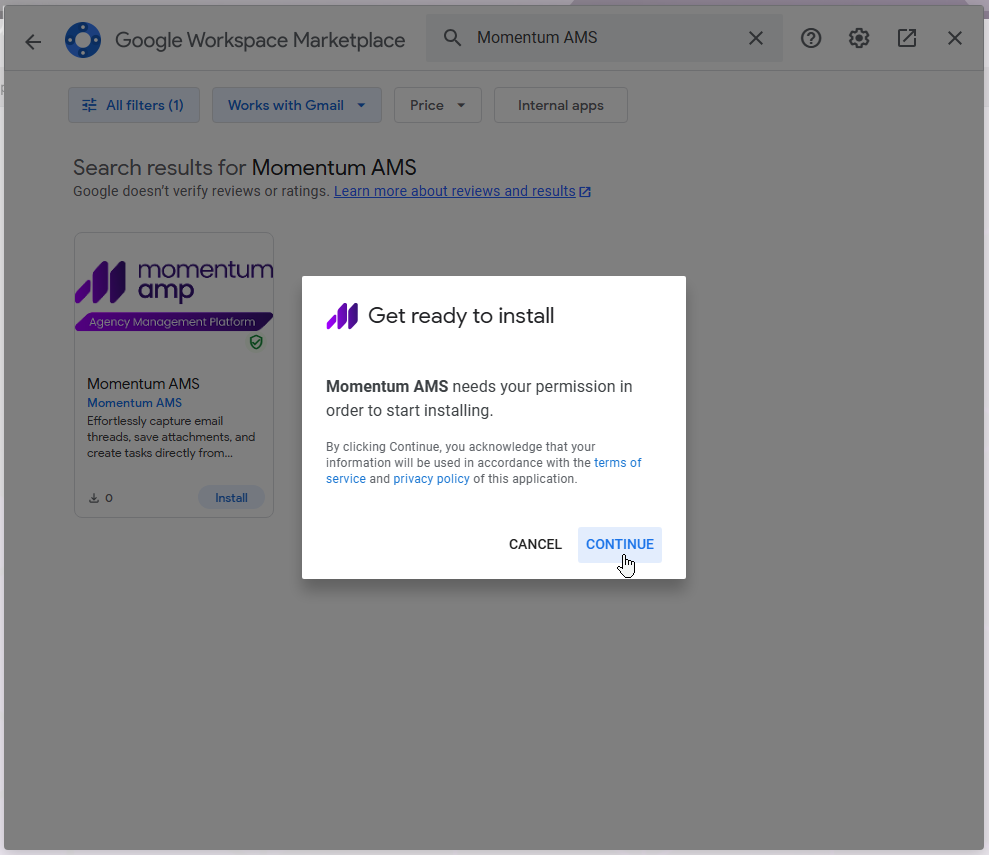
Task: Open the momentum amp app thumbnail
Action: pos(174,295)
